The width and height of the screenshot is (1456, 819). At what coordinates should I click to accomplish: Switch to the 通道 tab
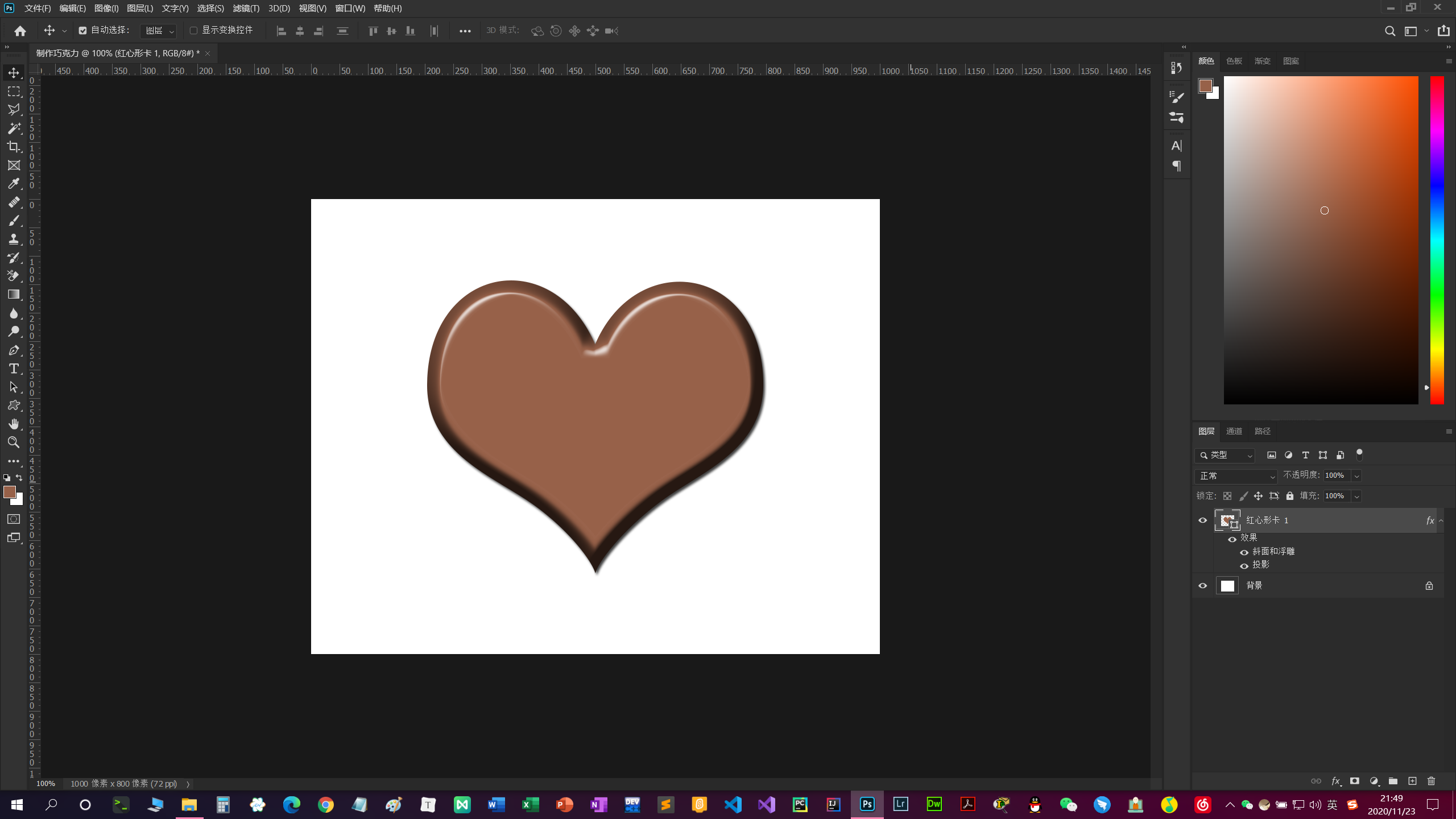point(1234,431)
